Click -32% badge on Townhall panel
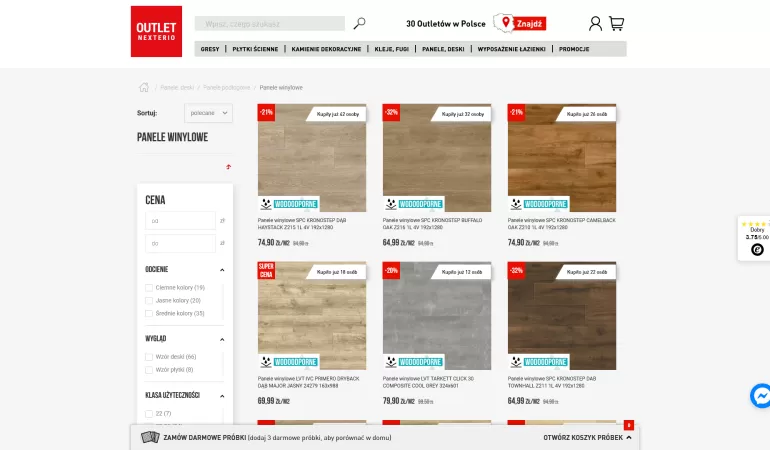The height and width of the screenshot is (450, 770). (517, 270)
